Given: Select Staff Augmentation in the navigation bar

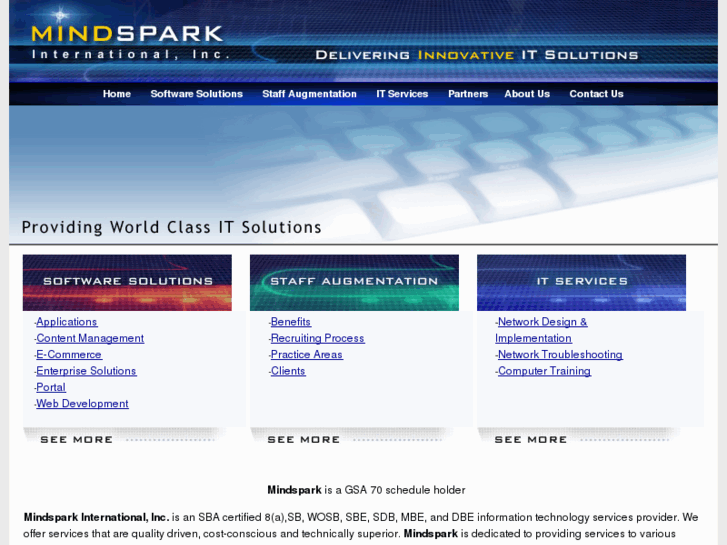Looking at the screenshot, I should (309, 94).
